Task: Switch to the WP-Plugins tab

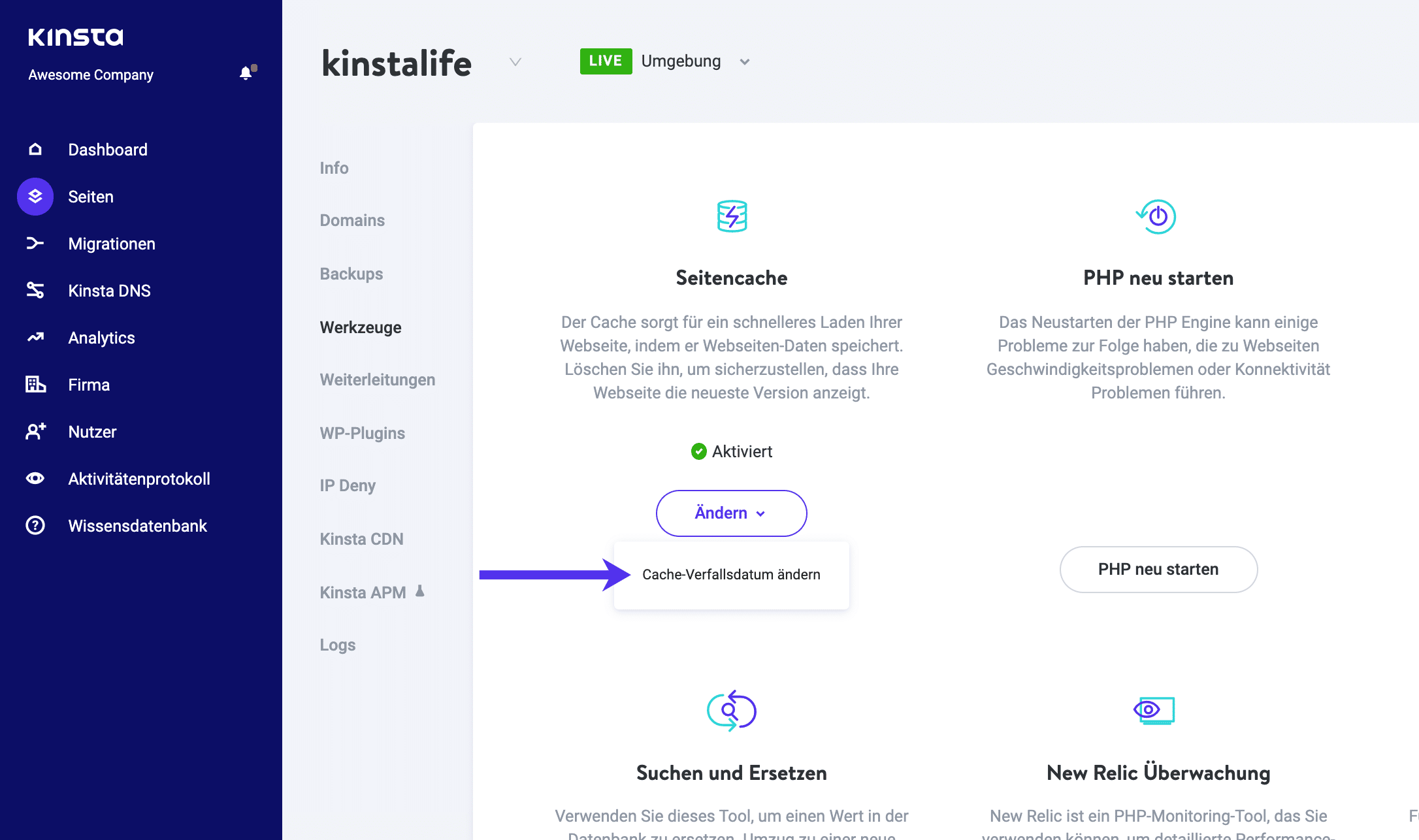Action: [x=363, y=433]
